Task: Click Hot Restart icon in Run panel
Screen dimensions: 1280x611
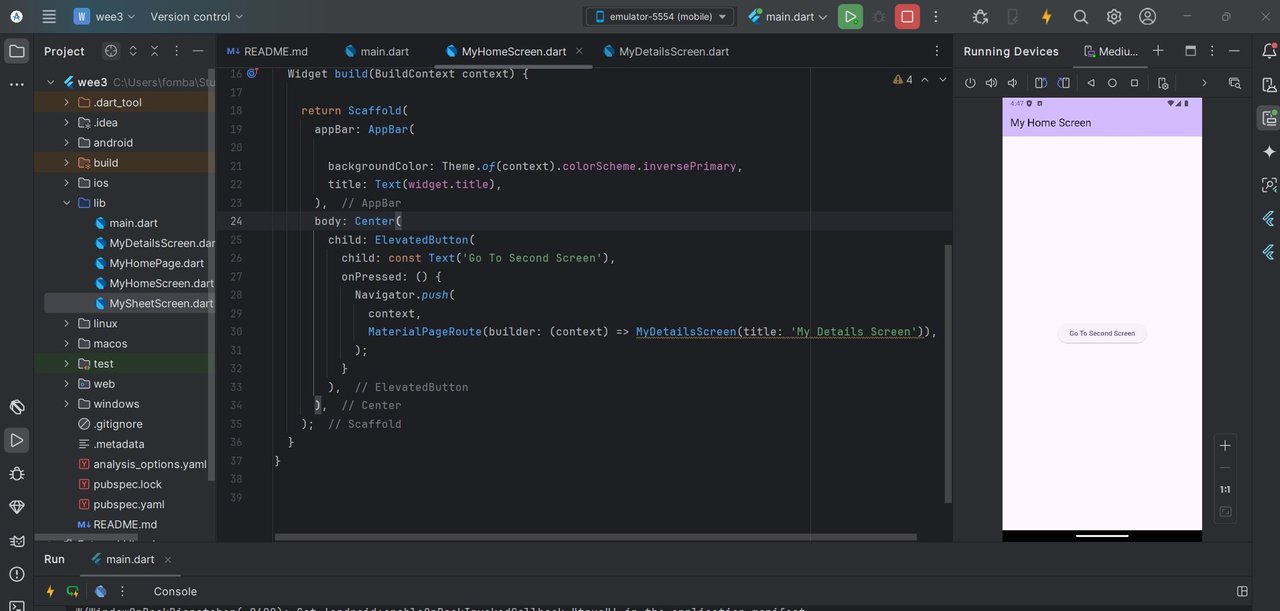Action: pyautogui.click(x=72, y=591)
